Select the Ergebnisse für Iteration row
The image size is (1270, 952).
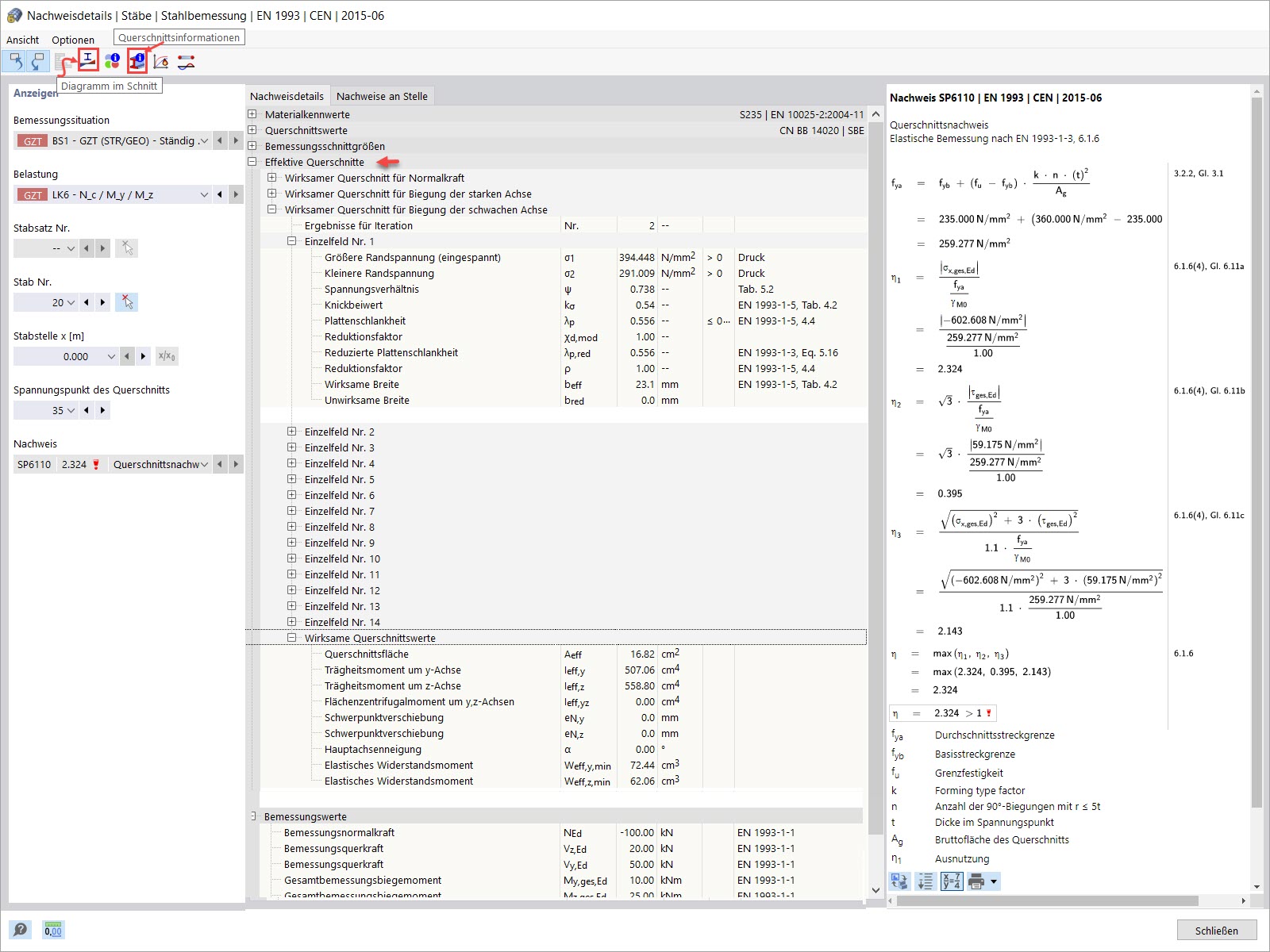[563, 225]
